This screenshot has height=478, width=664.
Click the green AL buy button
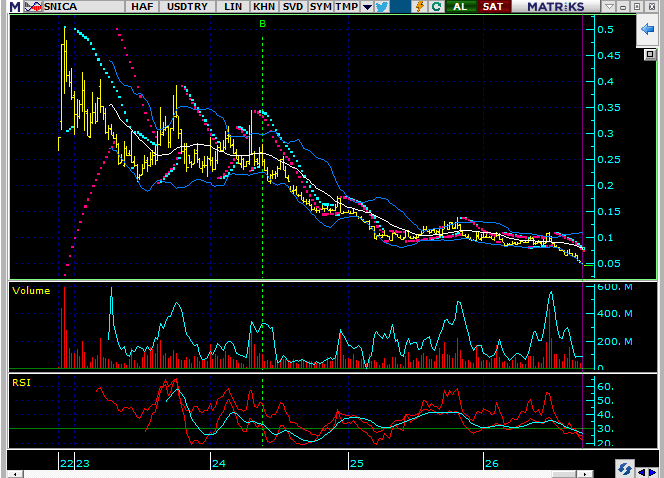(x=460, y=6)
